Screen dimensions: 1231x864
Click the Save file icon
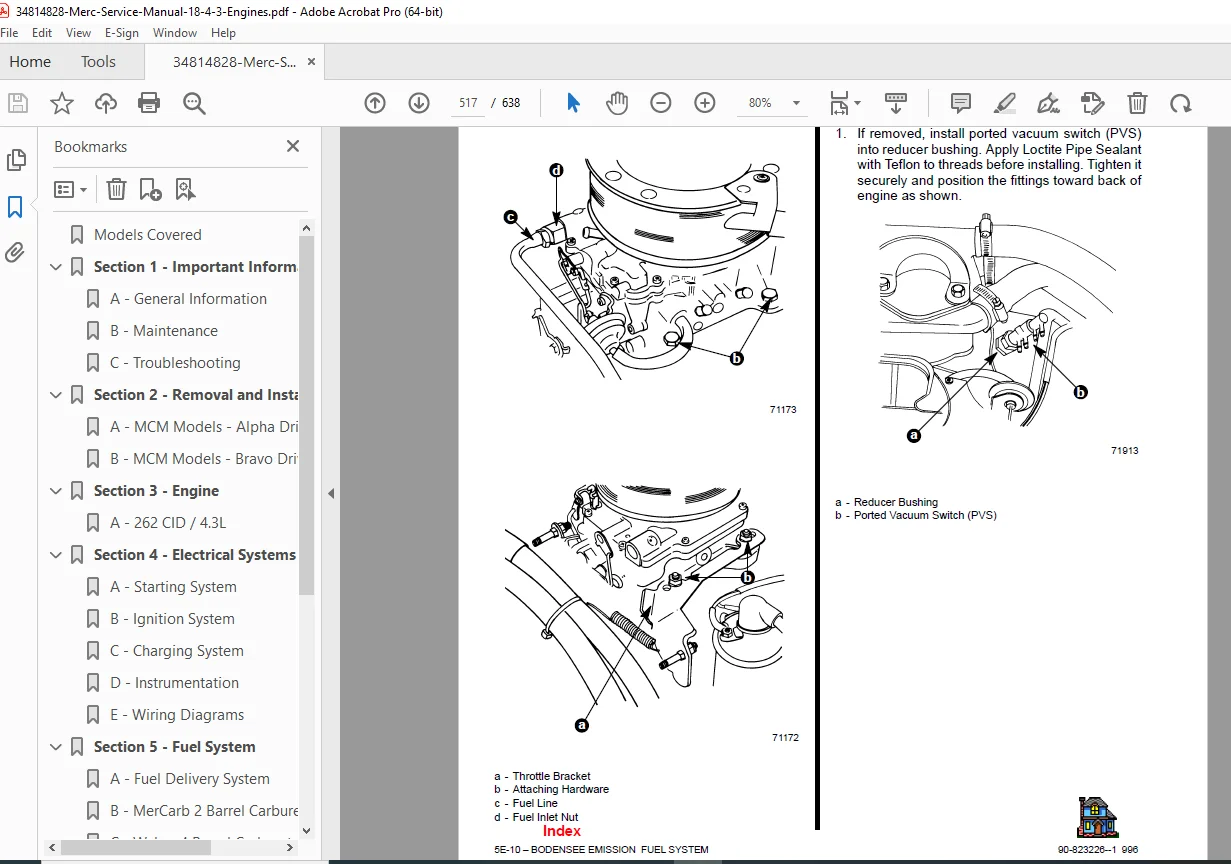18,103
